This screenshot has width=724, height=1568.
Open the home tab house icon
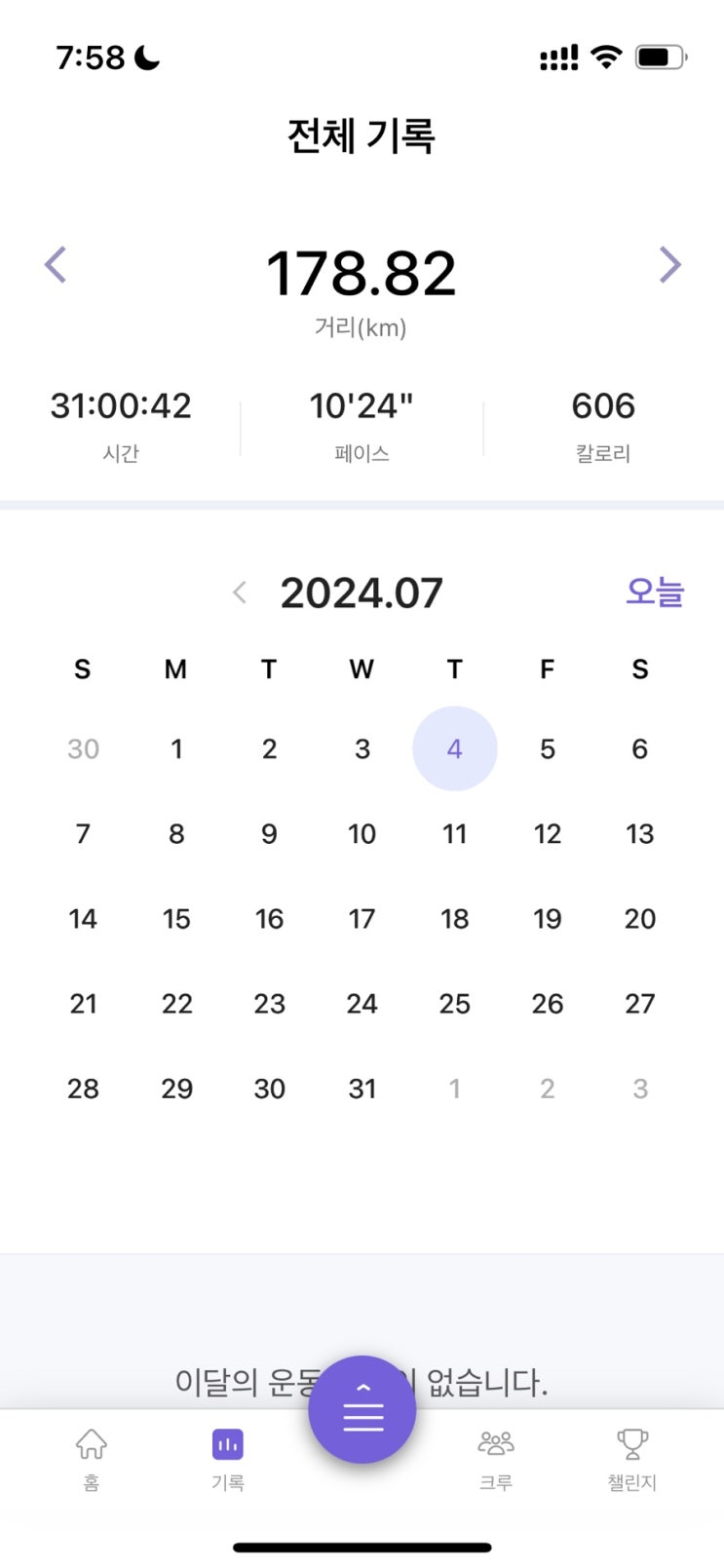tap(91, 1443)
